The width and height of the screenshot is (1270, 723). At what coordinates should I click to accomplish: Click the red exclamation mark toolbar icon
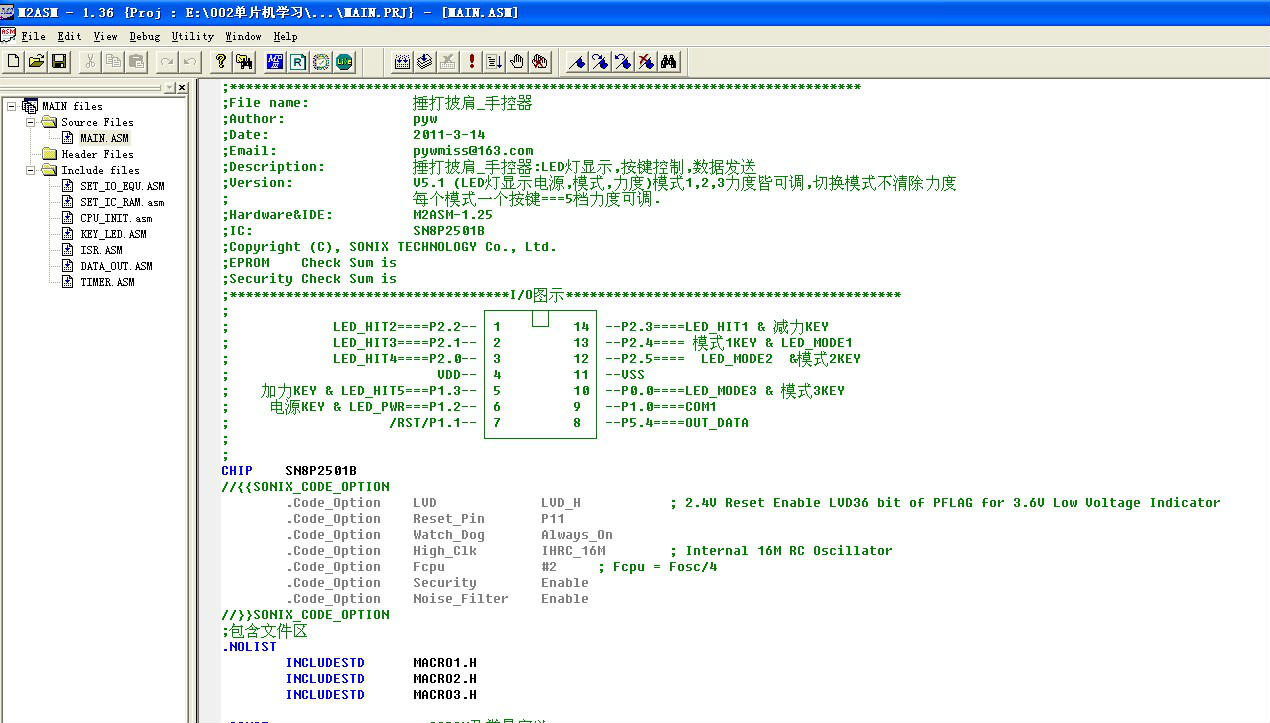point(472,62)
